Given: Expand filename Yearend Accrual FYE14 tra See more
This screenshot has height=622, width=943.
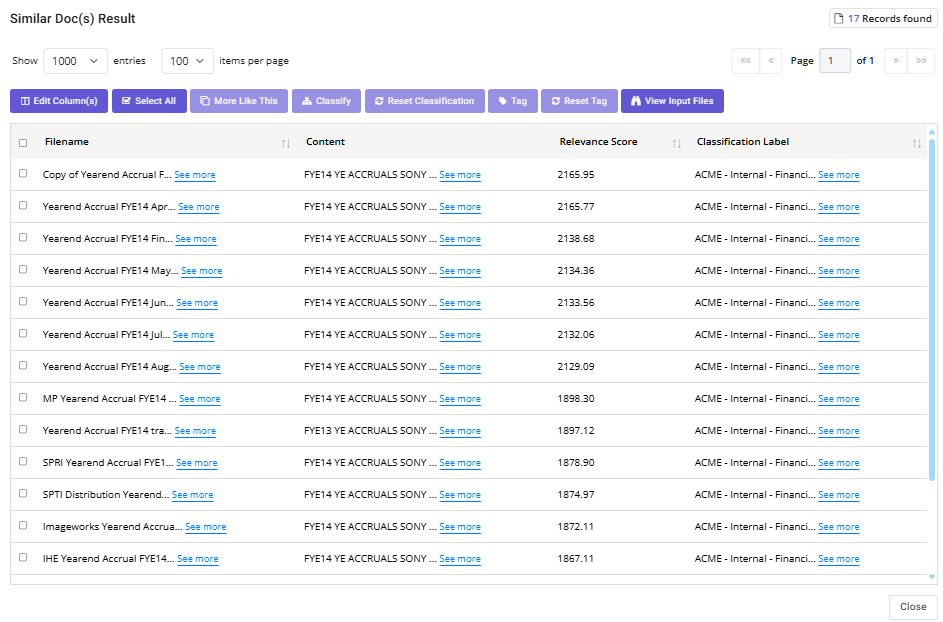Looking at the screenshot, I should tap(195, 431).
